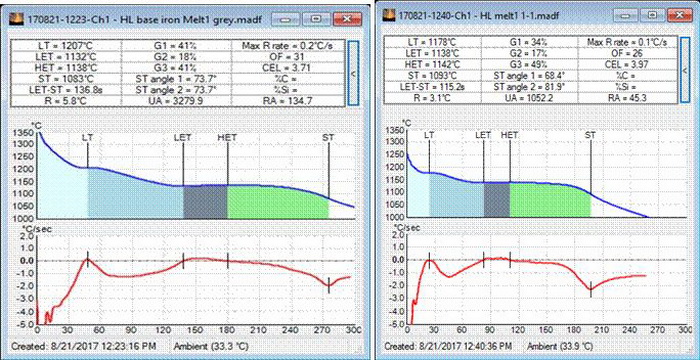This screenshot has width=700, height=360.
Task: Close the HL base iron Melt1 grey window
Action: (x=347, y=19)
